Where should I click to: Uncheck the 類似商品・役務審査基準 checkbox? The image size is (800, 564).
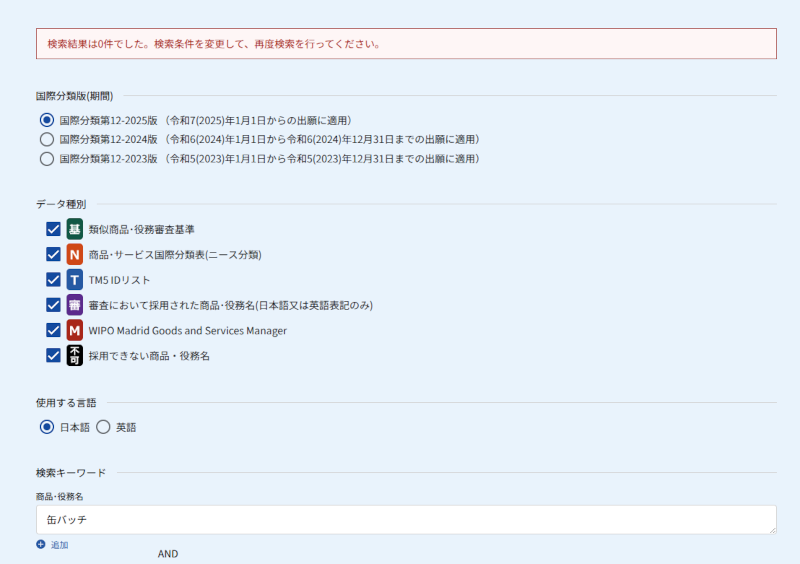tap(54, 229)
